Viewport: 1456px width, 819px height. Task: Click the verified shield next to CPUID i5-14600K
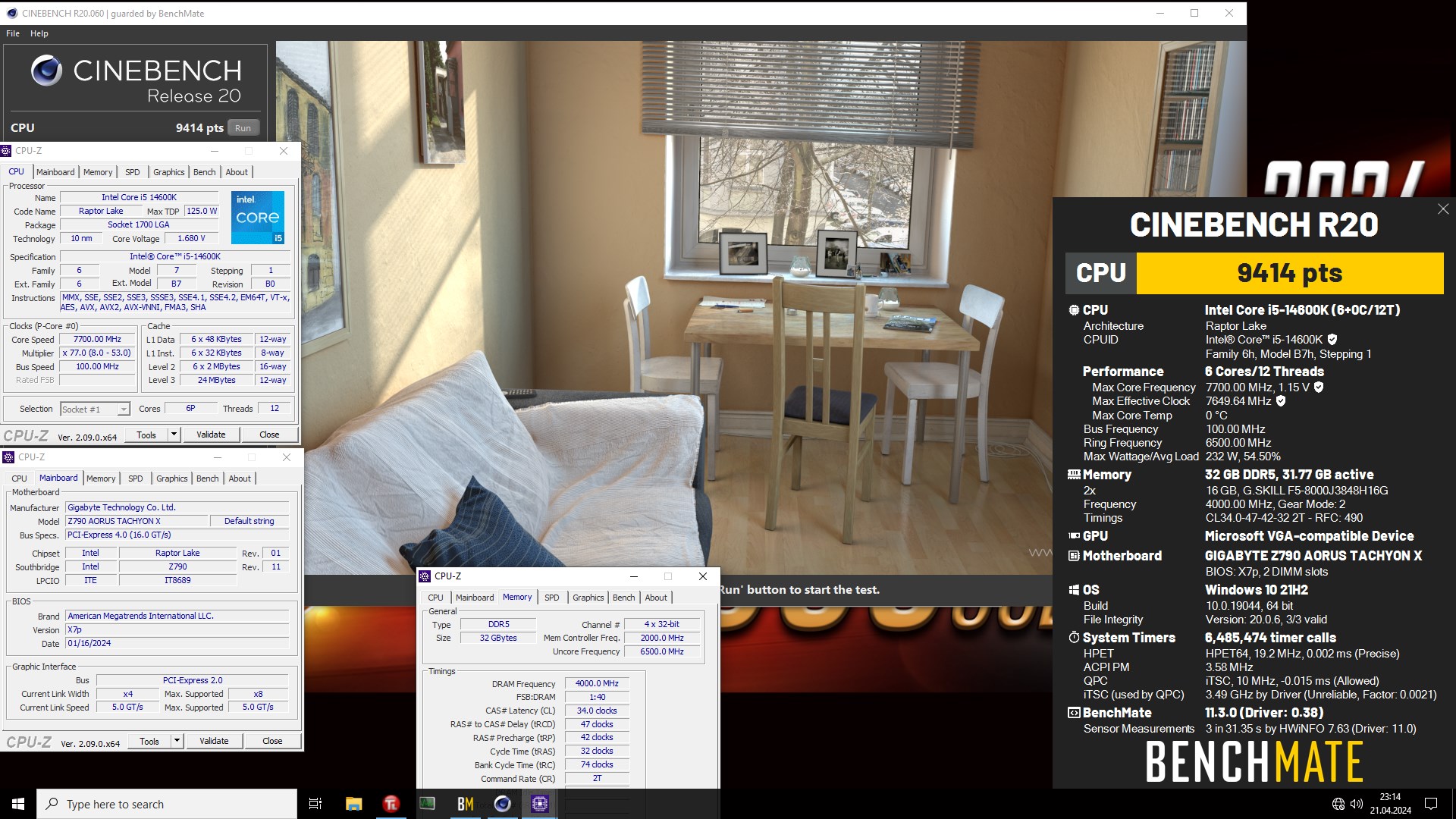click(1332, 340)
